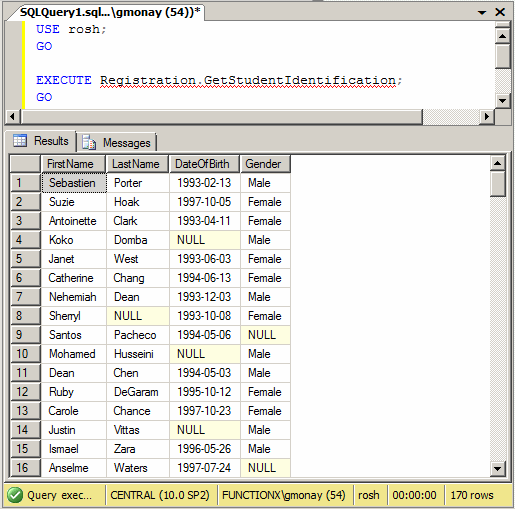Select the date cell '1993-06-03'
The height and width of the screenshot is (509, 515).
click(x=204, y=259)
